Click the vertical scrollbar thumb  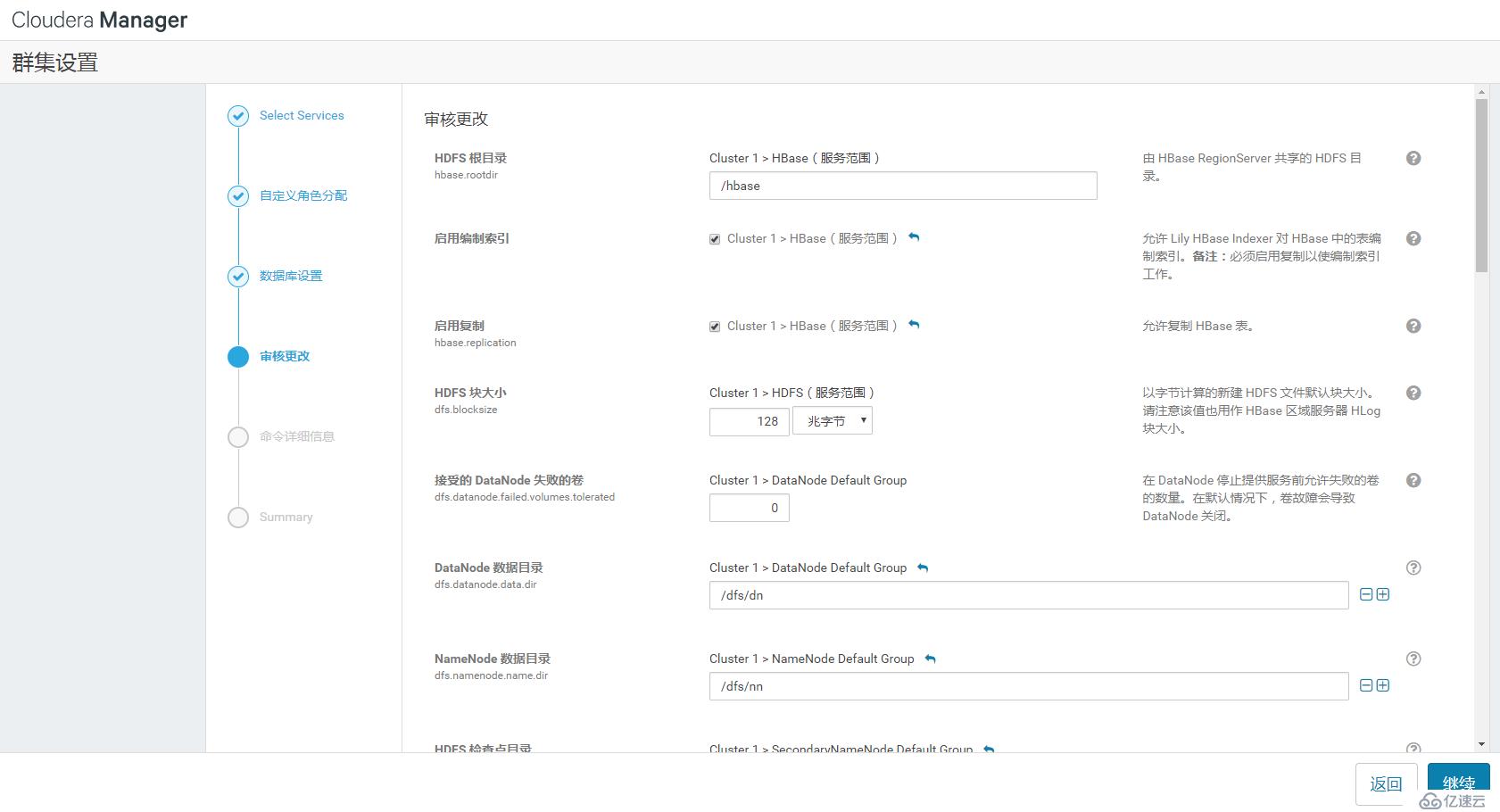pos(1481,186)
